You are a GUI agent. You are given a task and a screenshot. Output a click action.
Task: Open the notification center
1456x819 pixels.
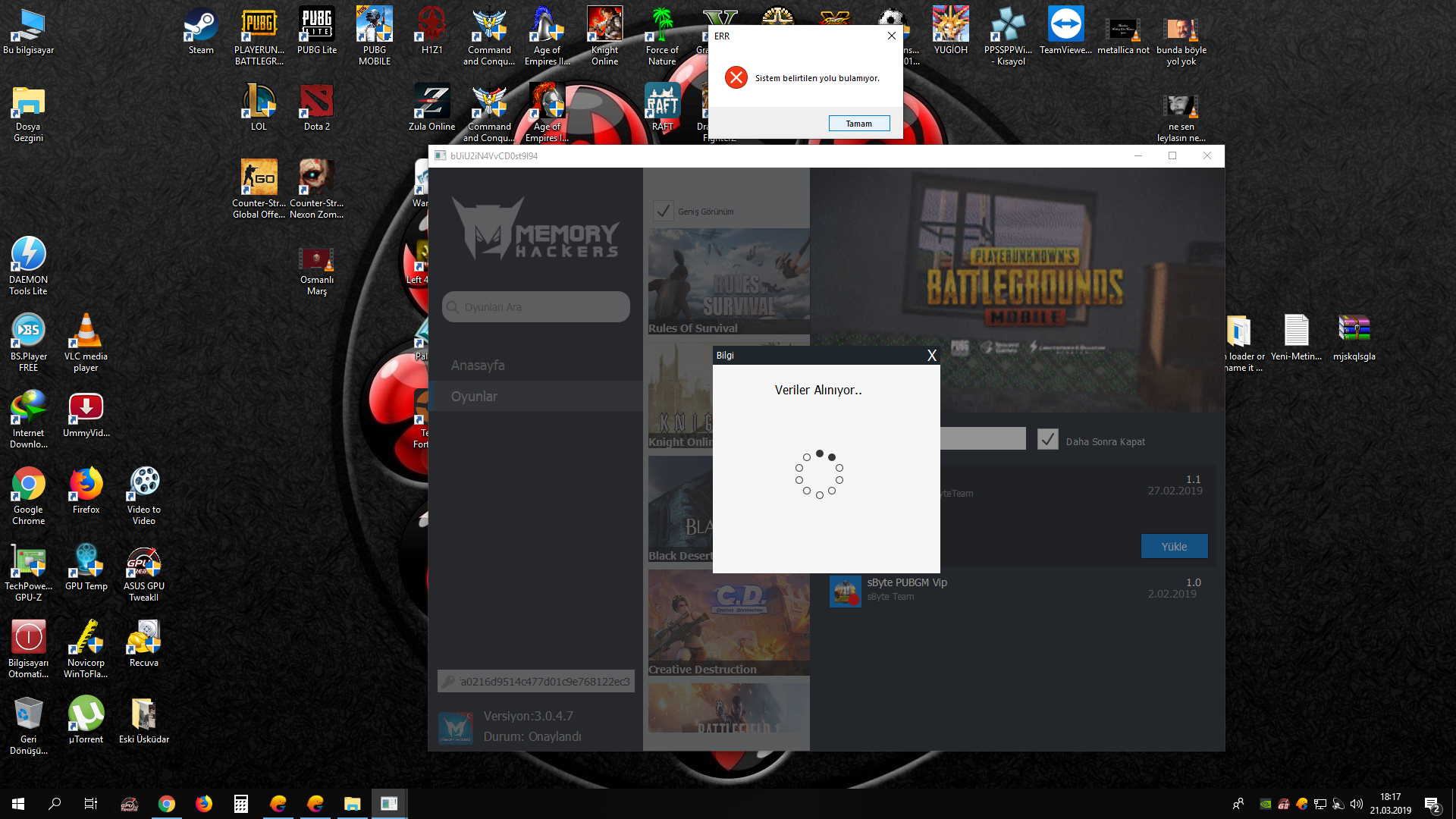pyautogui.click(x=1432, y=804)
